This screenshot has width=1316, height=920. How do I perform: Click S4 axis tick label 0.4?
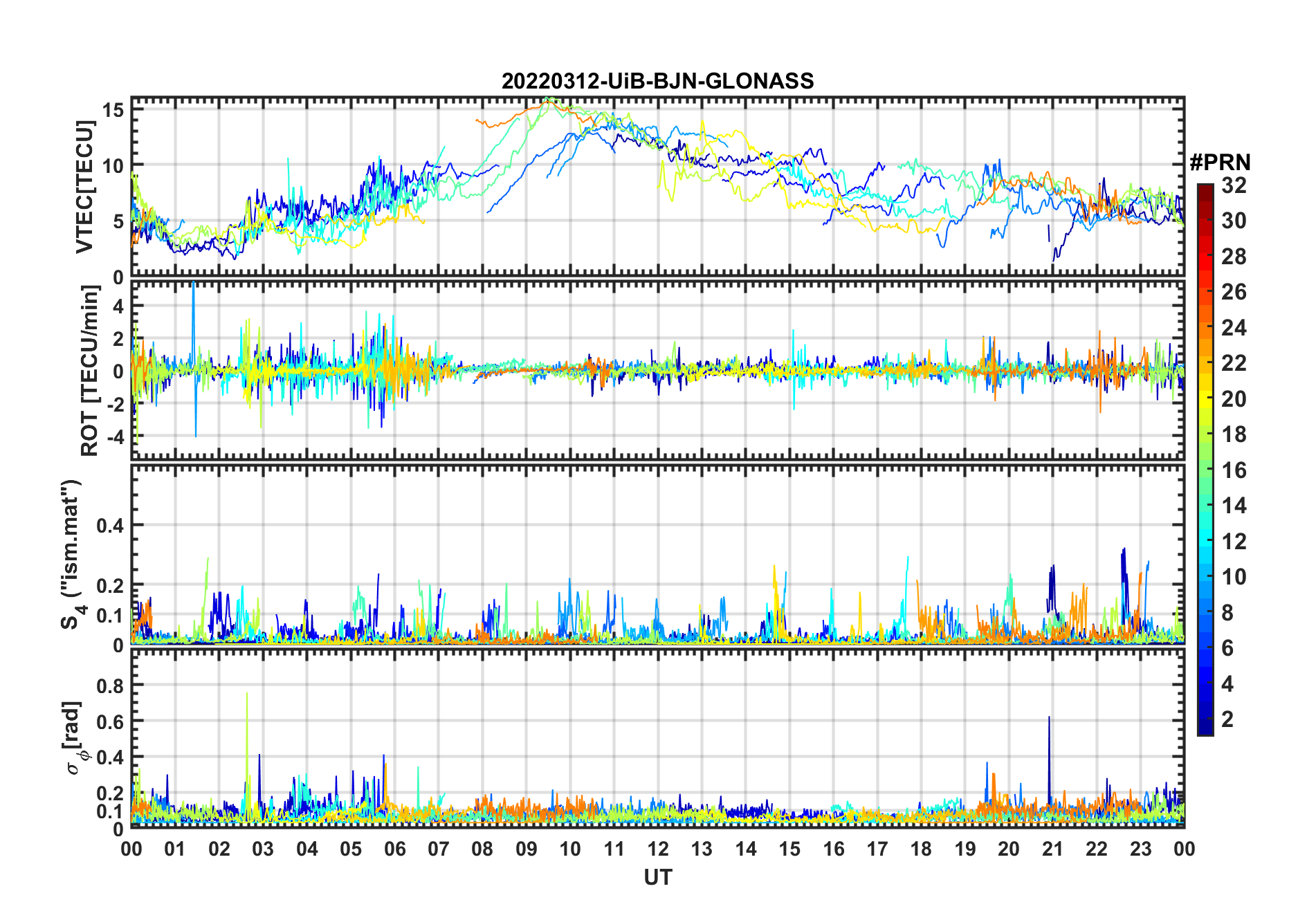[x=110, y=525]
